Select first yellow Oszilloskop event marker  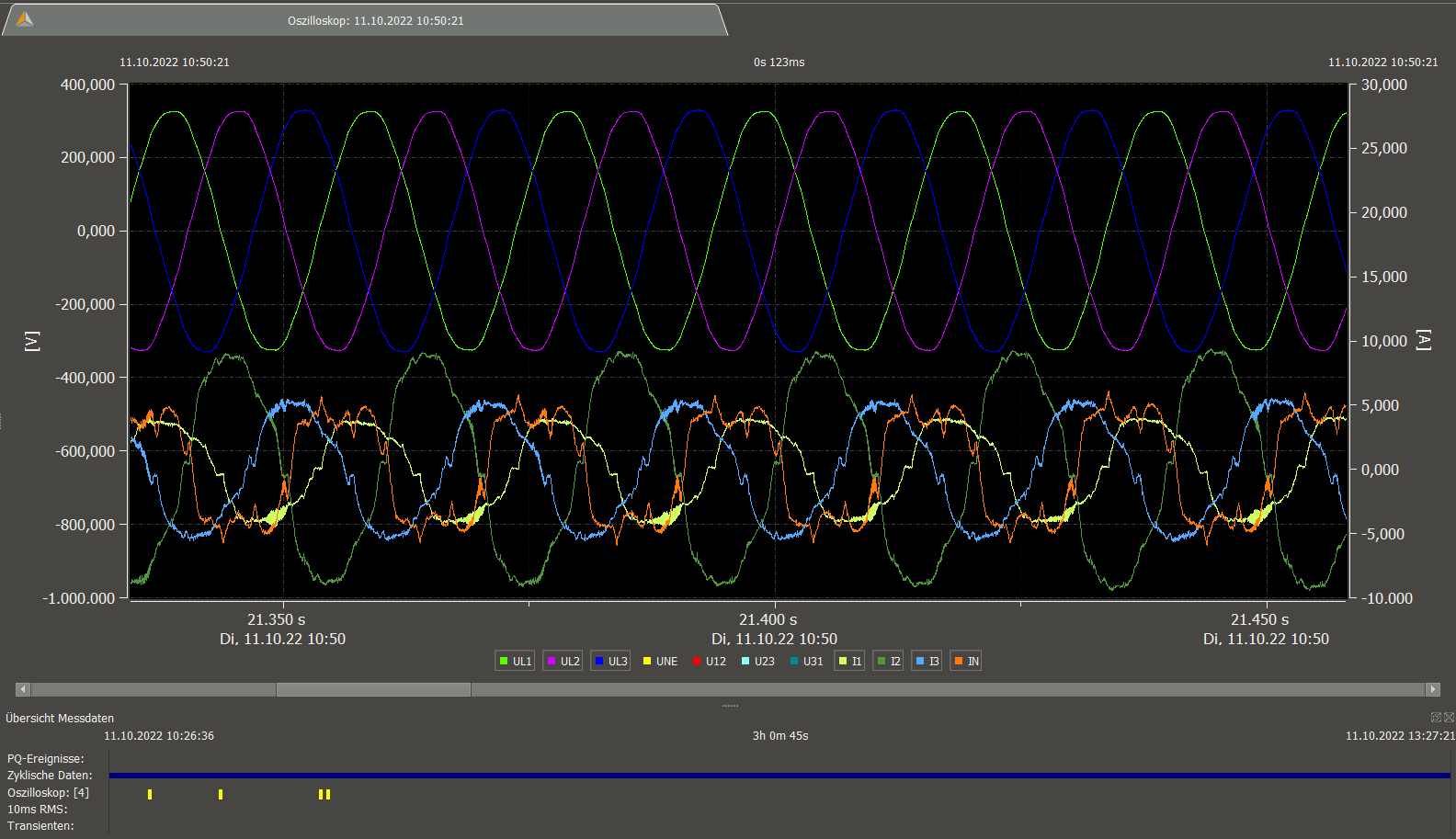[150, 794]
